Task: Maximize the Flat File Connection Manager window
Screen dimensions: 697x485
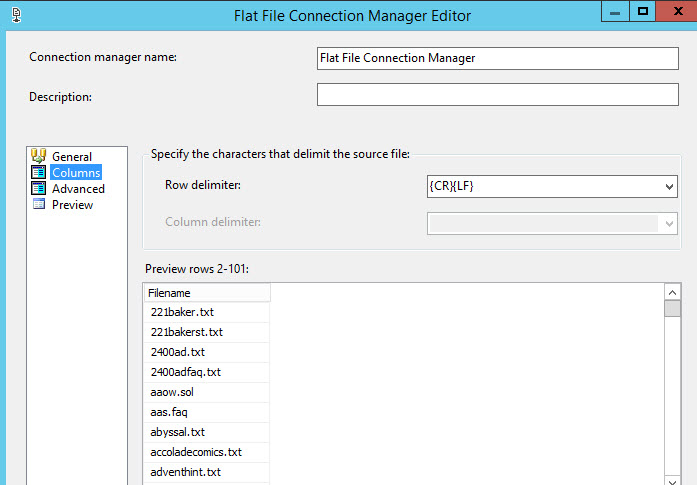Action: (643, 11)
